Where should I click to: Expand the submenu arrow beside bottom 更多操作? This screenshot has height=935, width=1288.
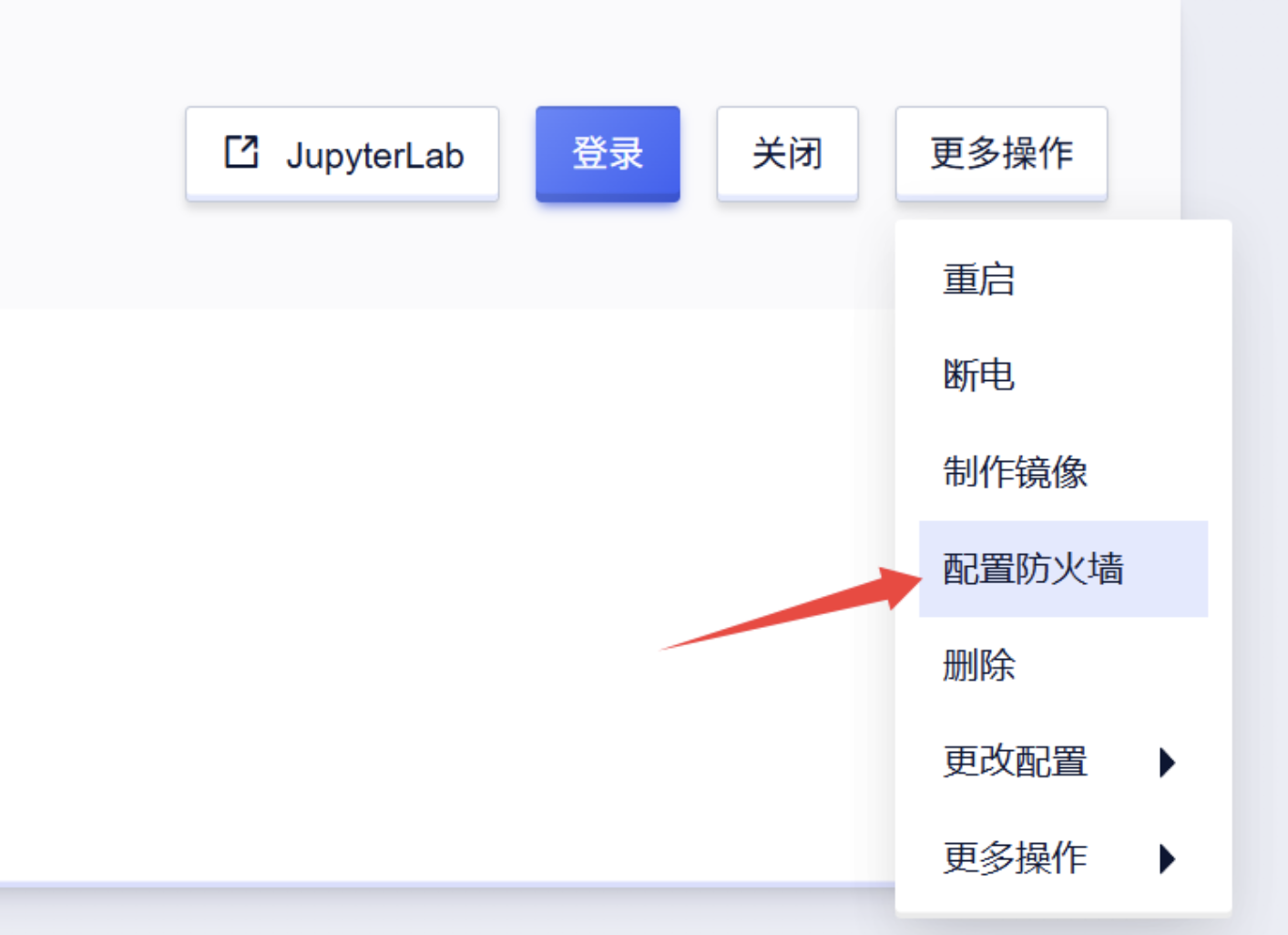[1167, 858]
